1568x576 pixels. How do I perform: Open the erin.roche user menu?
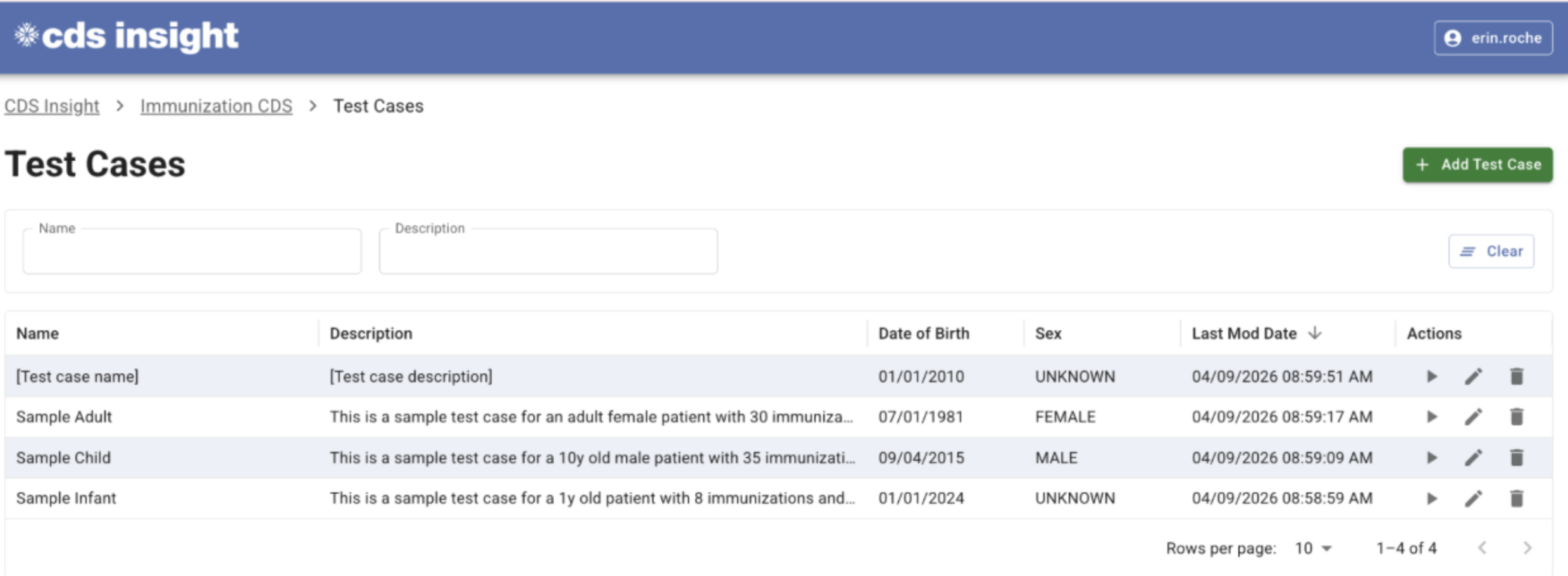coord(1493,38)
